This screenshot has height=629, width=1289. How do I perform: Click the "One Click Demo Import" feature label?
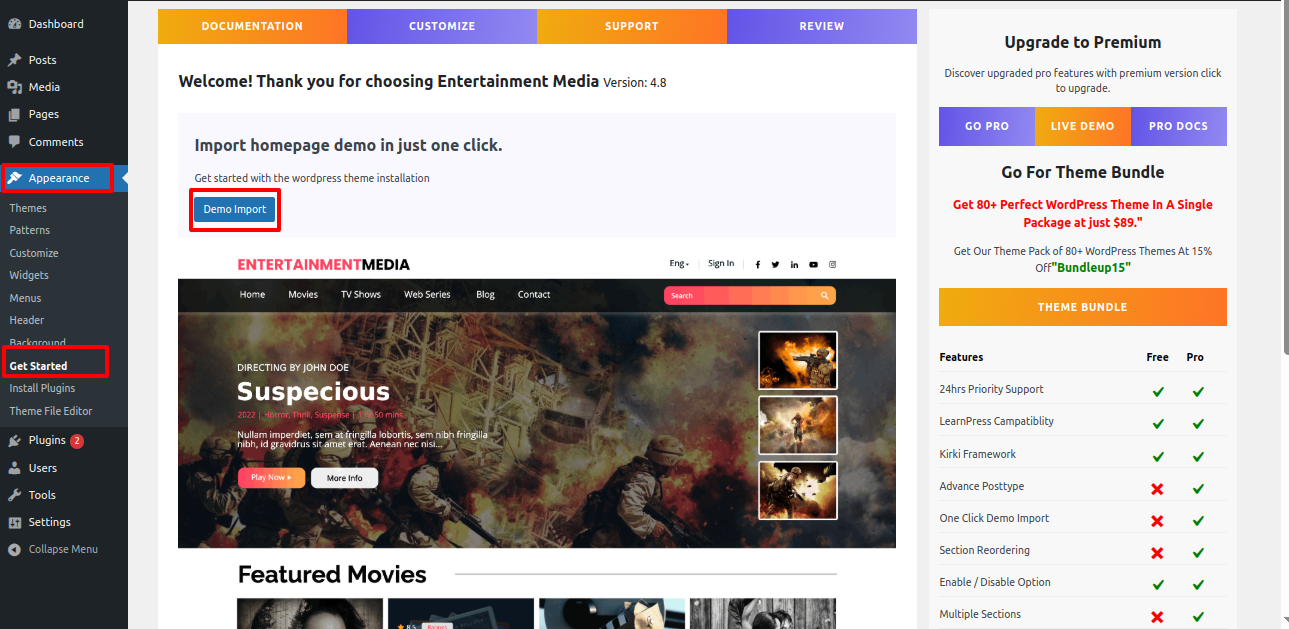click(x=994, y=518)
